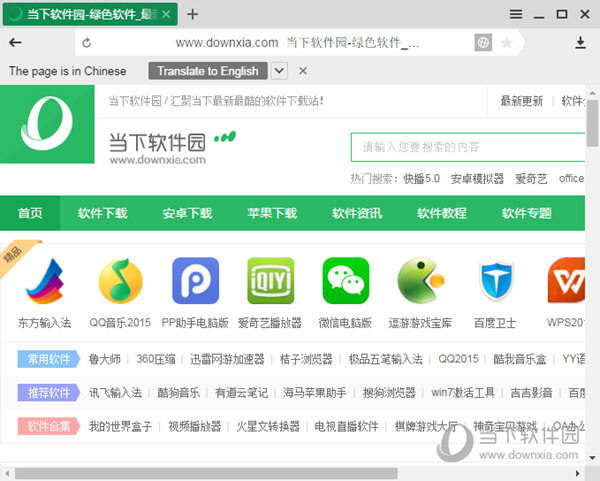Click the green 当下软件园 site logo
600x481 pixels.
47,124
